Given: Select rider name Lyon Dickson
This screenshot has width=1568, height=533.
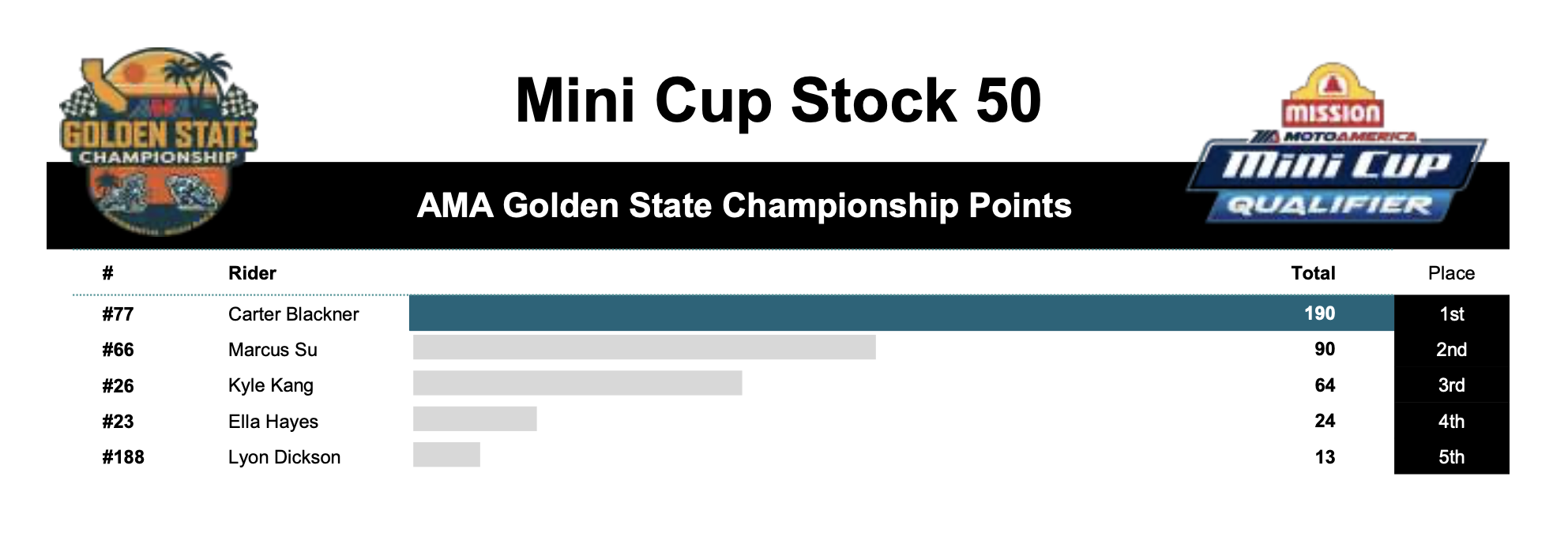Looking at the screenshot, I should 284,457.
